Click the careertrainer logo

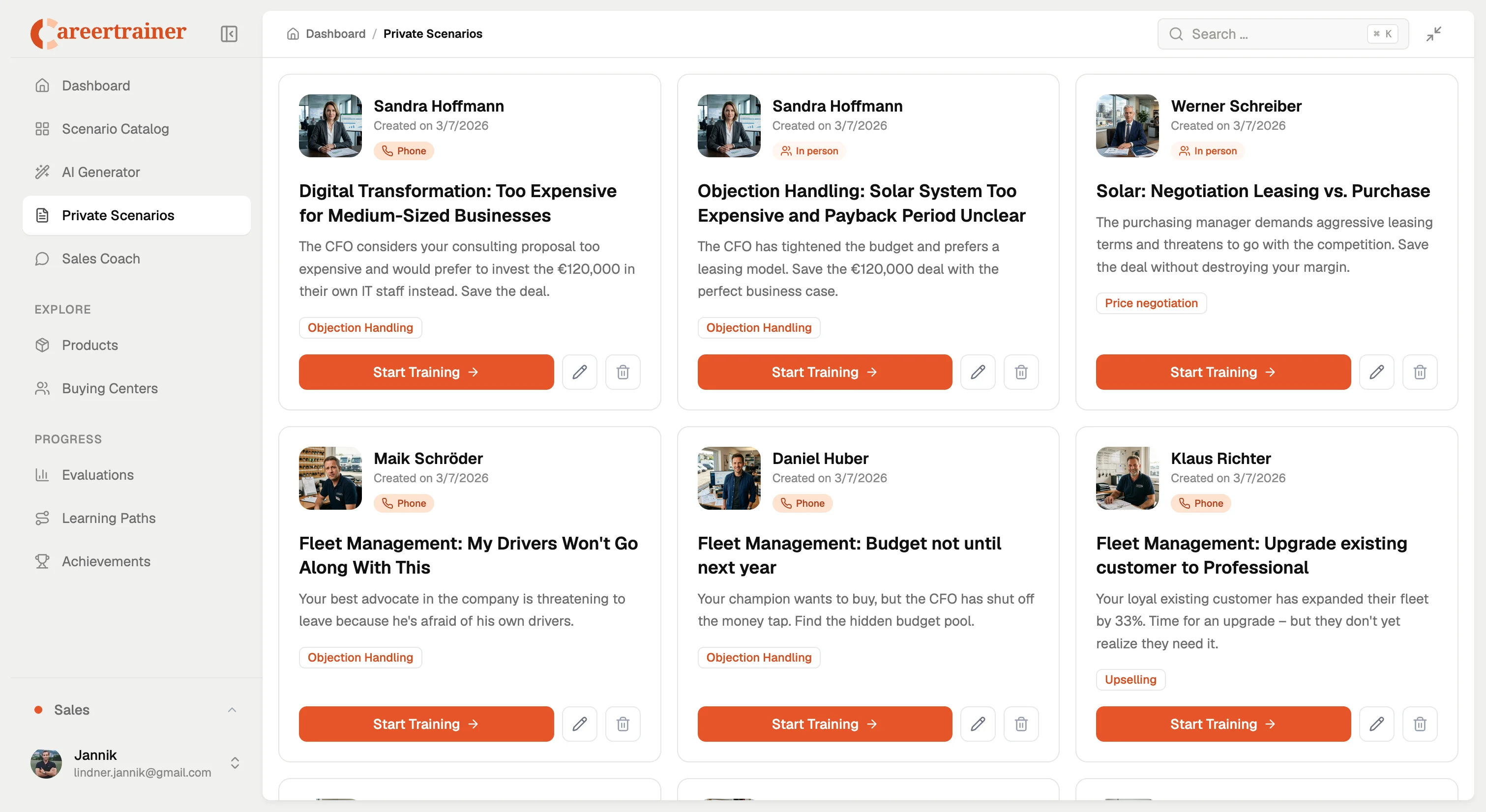(109, 33)
